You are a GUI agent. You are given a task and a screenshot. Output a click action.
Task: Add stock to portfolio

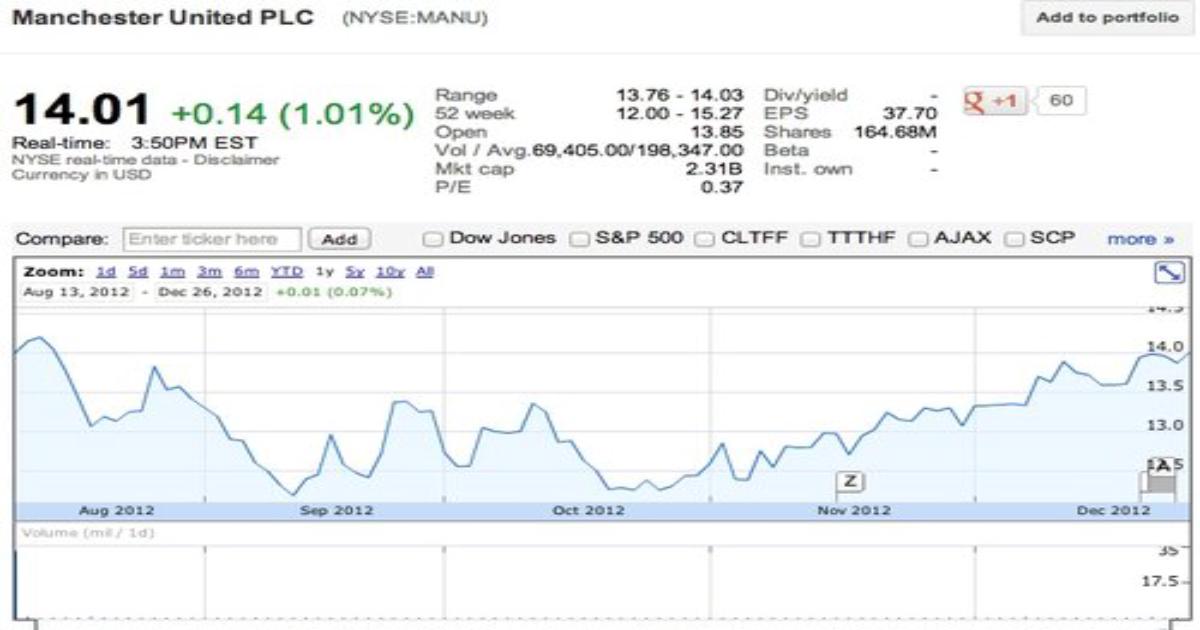click(1107, 18)
